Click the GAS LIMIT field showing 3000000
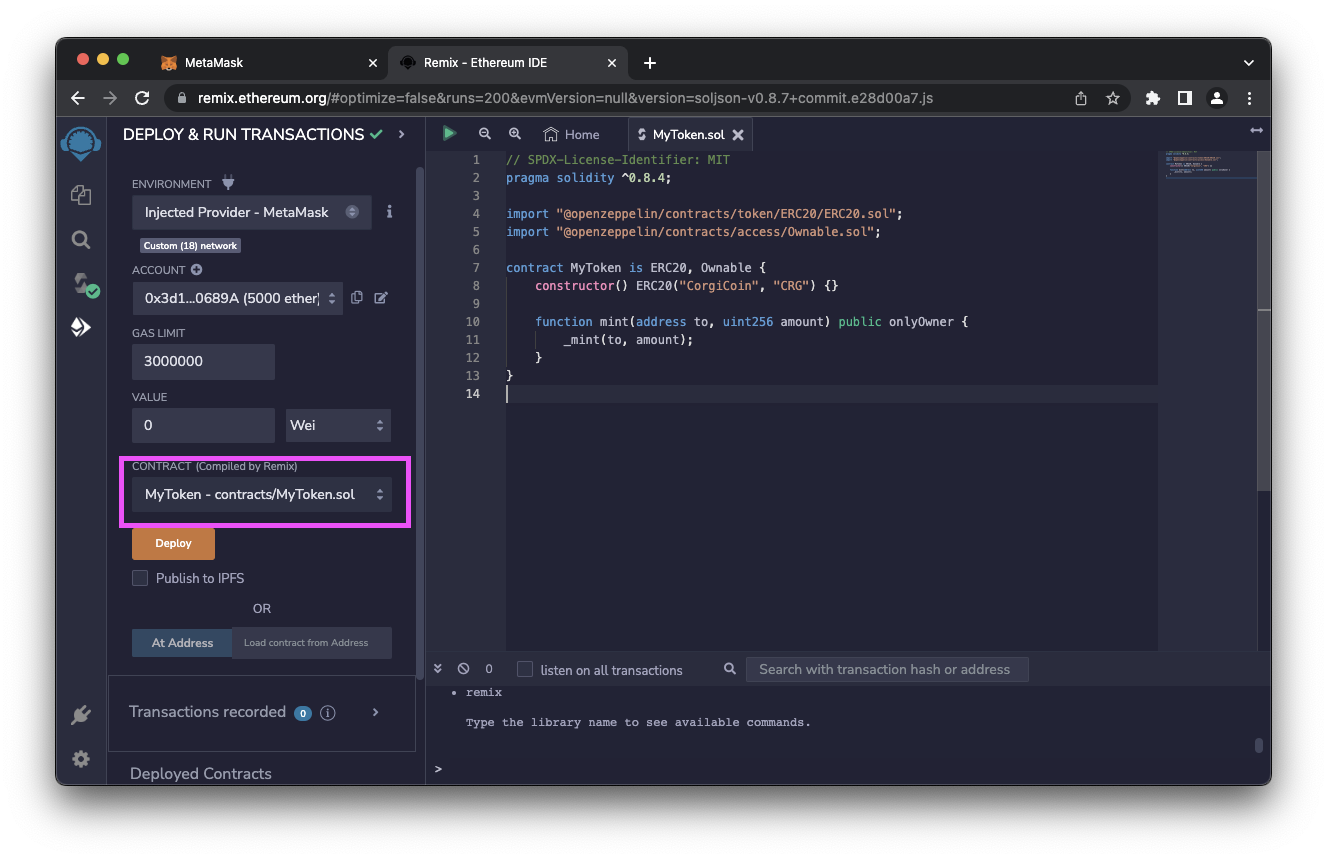The width and height of the screenshot is (1327, 859). (x=203, y=361)
